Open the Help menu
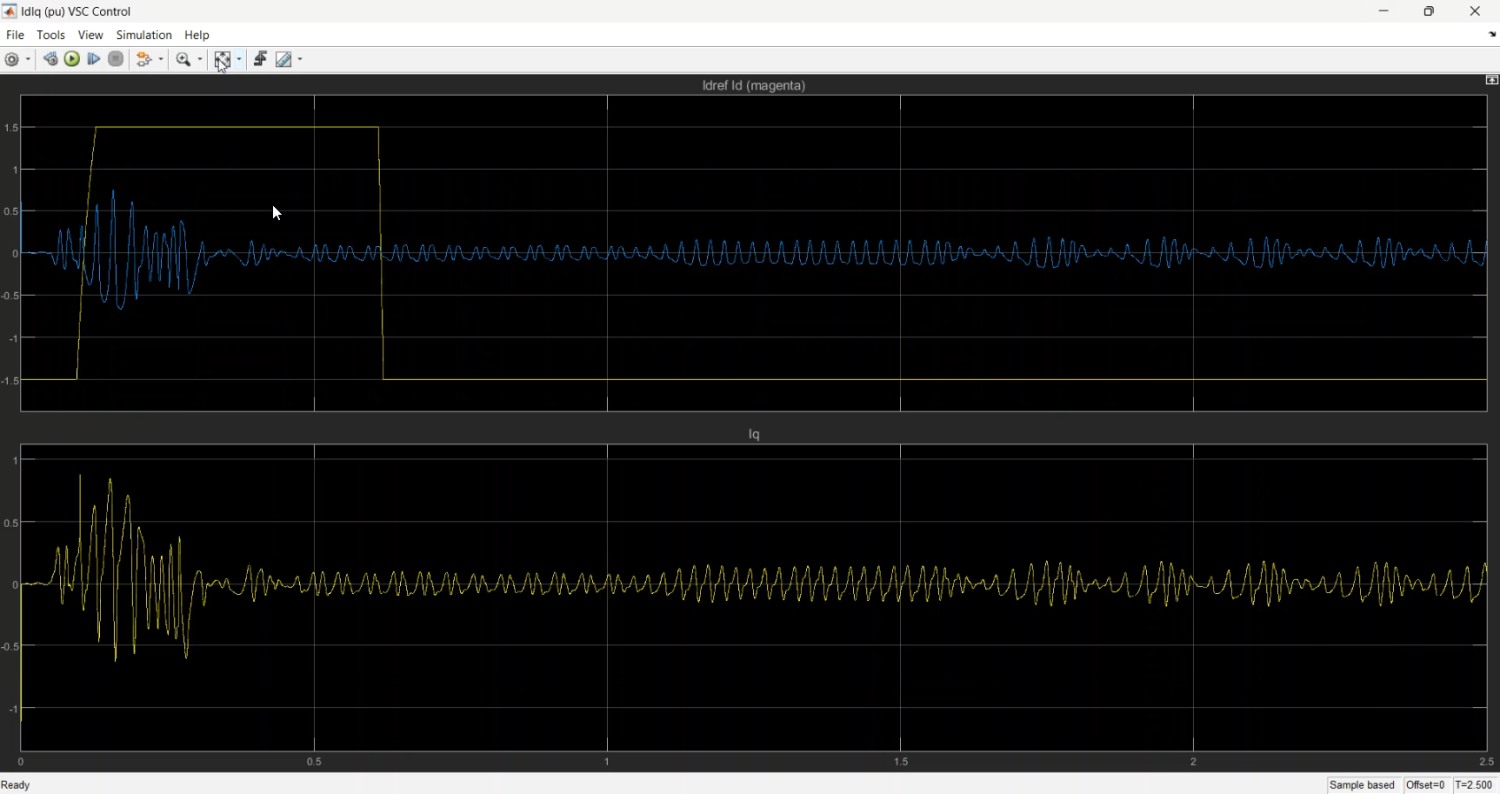Screen dimensions: 1500x794 [x=197, y=35]
